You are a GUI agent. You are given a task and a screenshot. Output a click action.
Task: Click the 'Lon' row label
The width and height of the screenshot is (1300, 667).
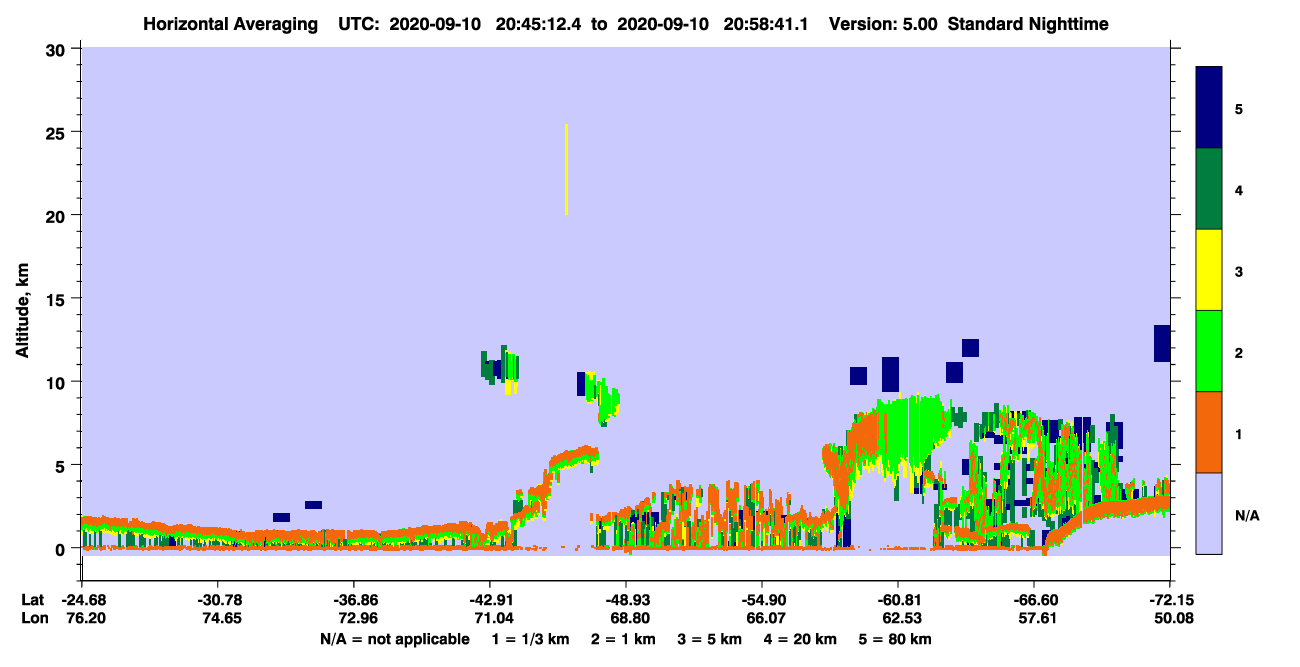point(33,619)
